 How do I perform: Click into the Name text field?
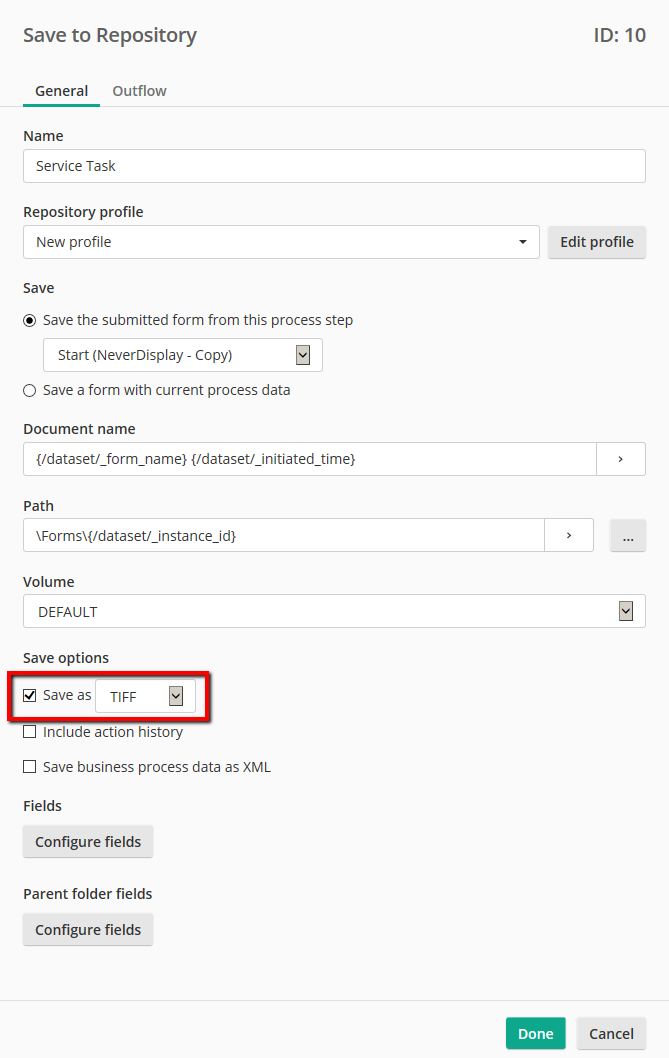(x=334, y=166)
